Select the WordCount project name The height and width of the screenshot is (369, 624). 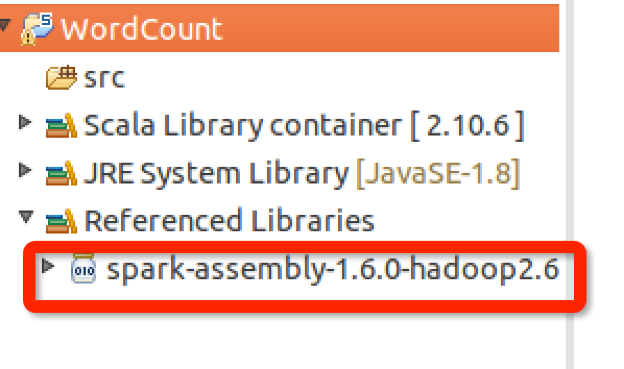coord(141,29)
